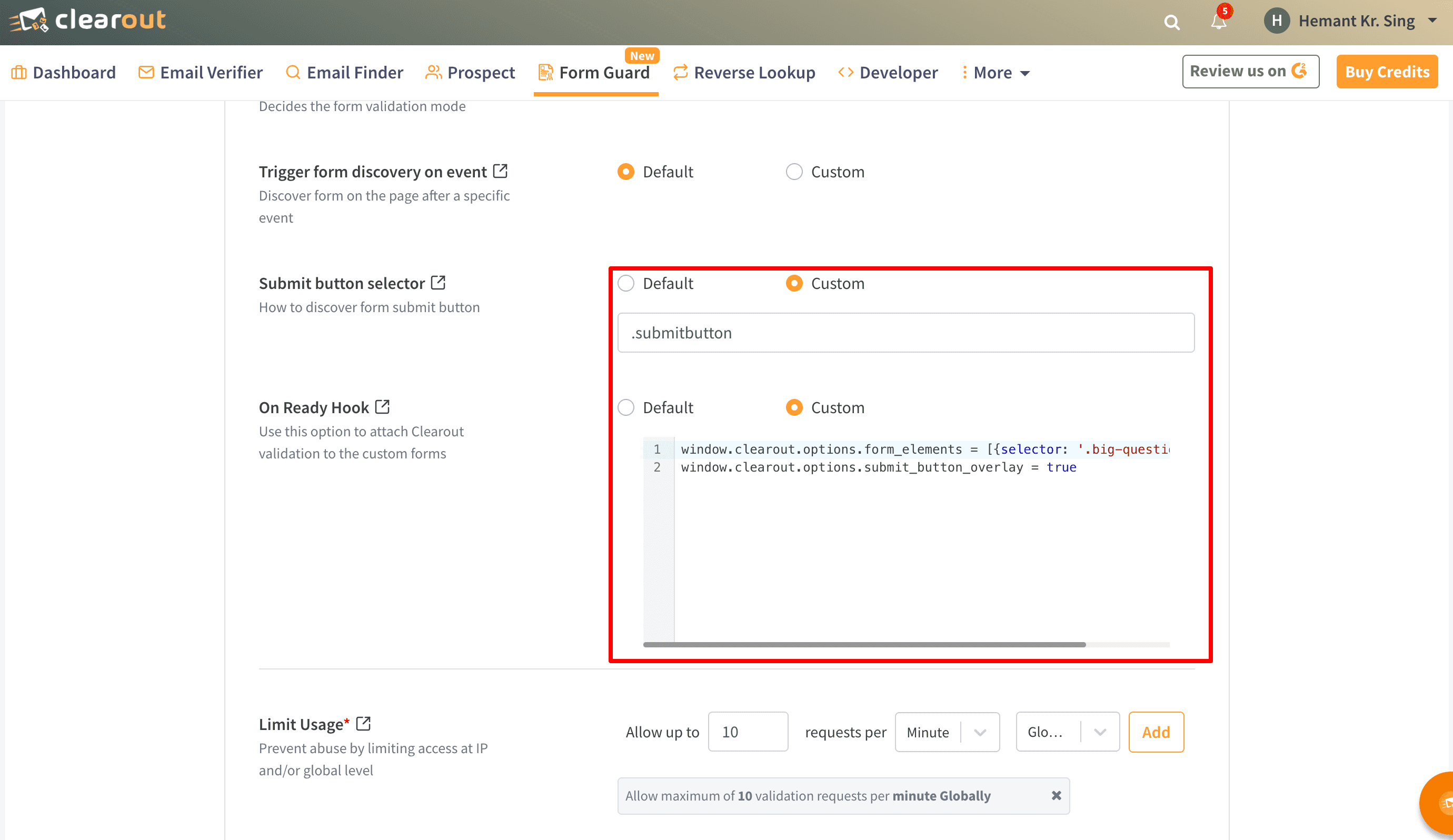This screenshot has width=1453, height=840.
Task: Switch to the Prospect tab
Action: [481, 72]
